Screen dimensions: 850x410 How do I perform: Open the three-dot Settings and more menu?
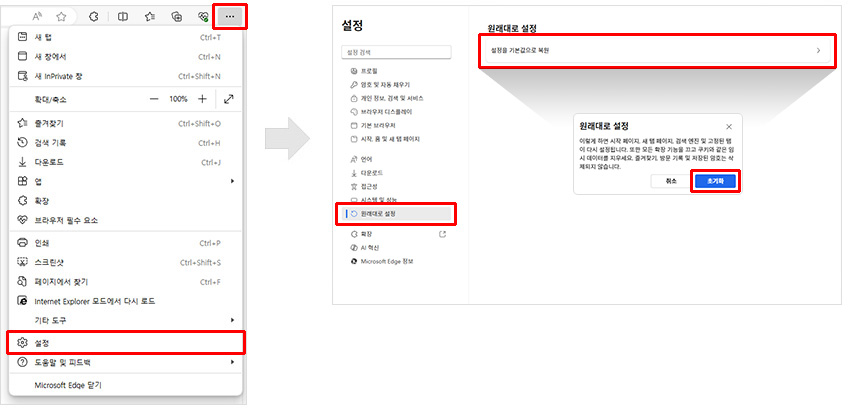tap(230, 16)
